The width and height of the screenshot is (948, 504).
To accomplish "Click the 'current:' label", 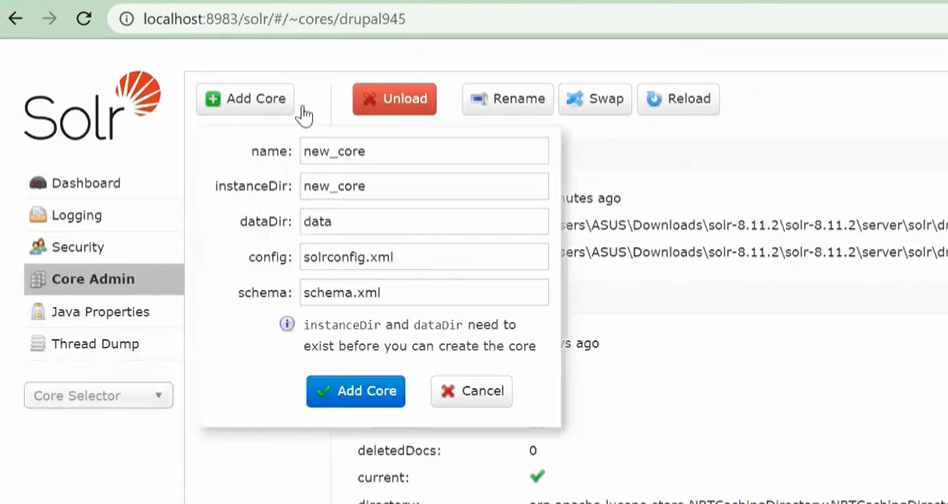I will [x=383, y=477].
